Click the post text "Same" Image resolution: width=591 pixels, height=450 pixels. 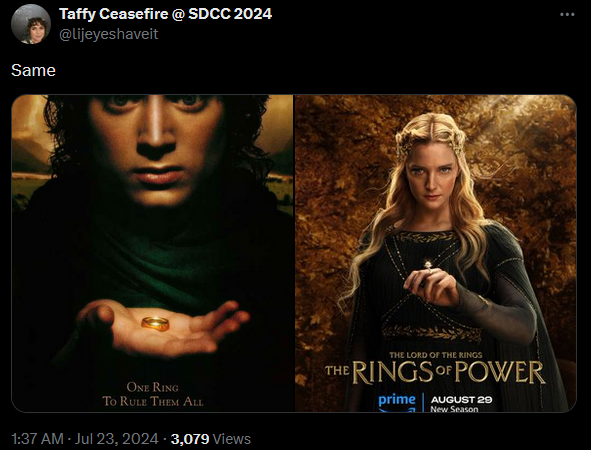(x=34, y=70)
